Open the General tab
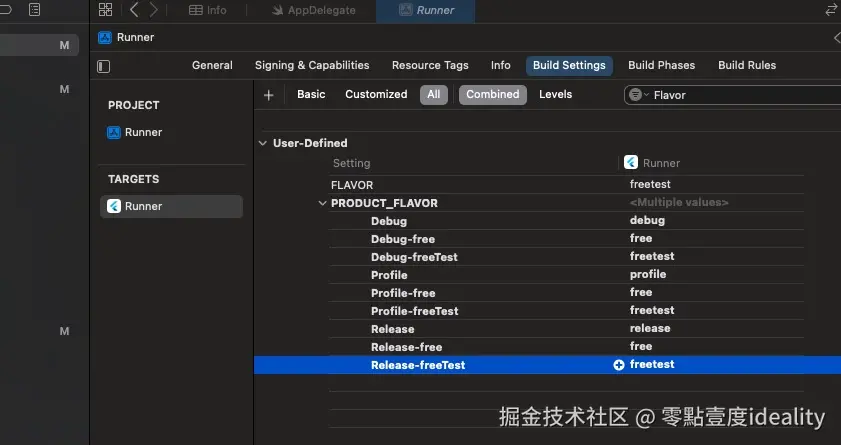Screen dimensions: 841x445 pyautogui.click(x=212, y=65)
